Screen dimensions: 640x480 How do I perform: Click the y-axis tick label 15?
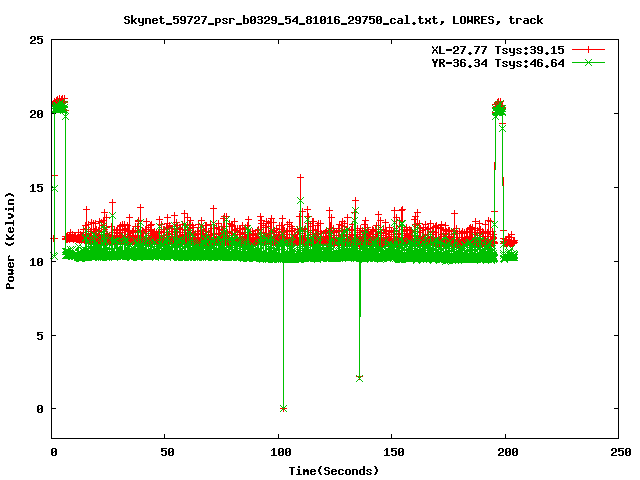click(36, 188)
